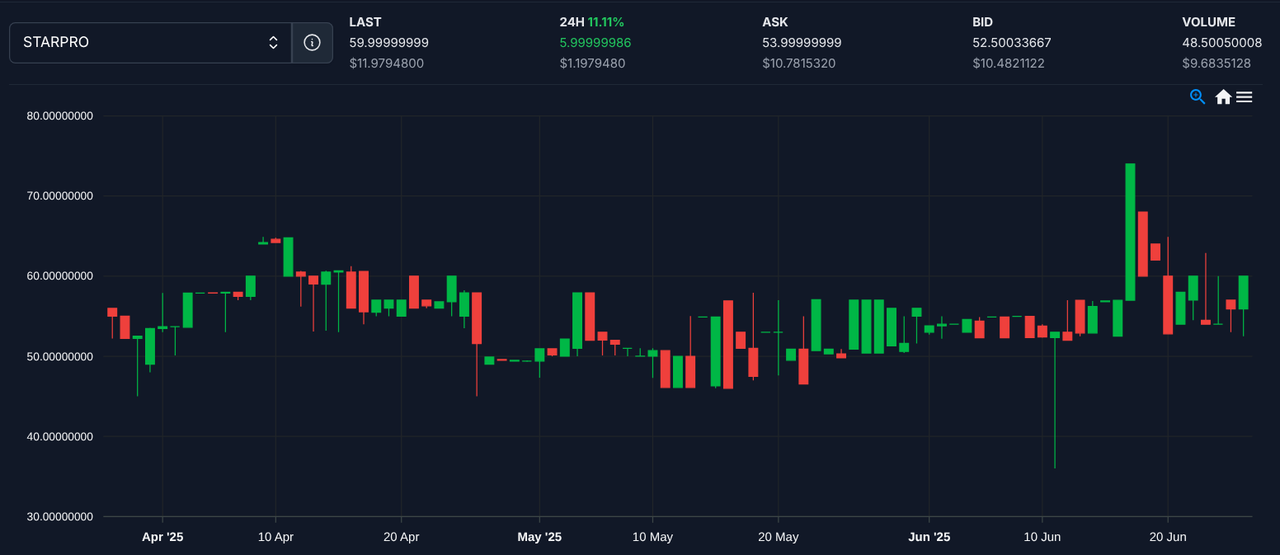Reset chart zoom with home icon
This screenshot has width=1280, height=555.
pyautogui.click(x=1222, y=97)
